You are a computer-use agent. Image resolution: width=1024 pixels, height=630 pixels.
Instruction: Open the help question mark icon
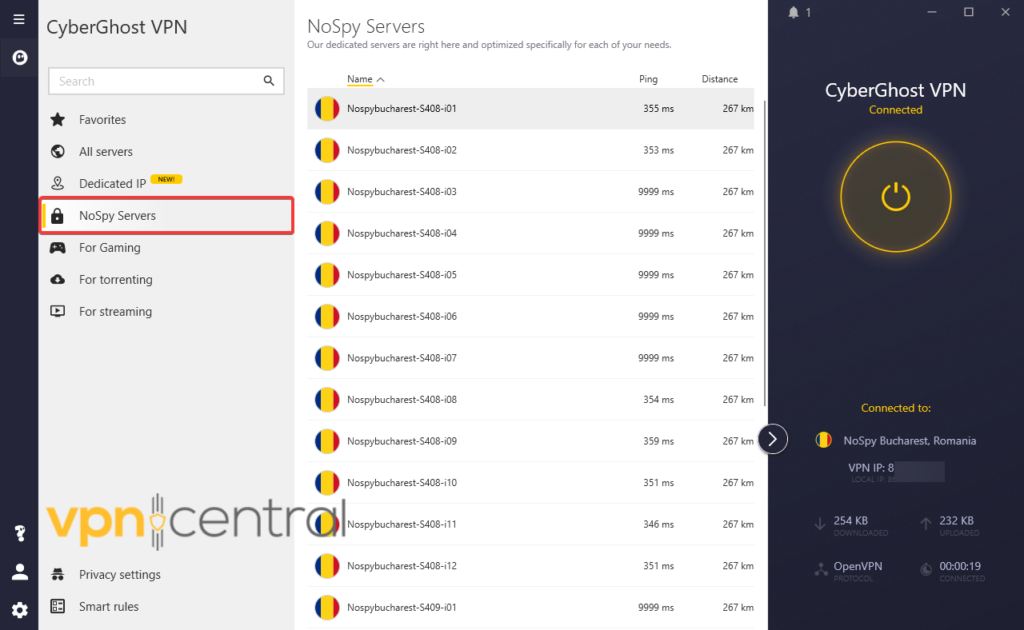point(19,534)
